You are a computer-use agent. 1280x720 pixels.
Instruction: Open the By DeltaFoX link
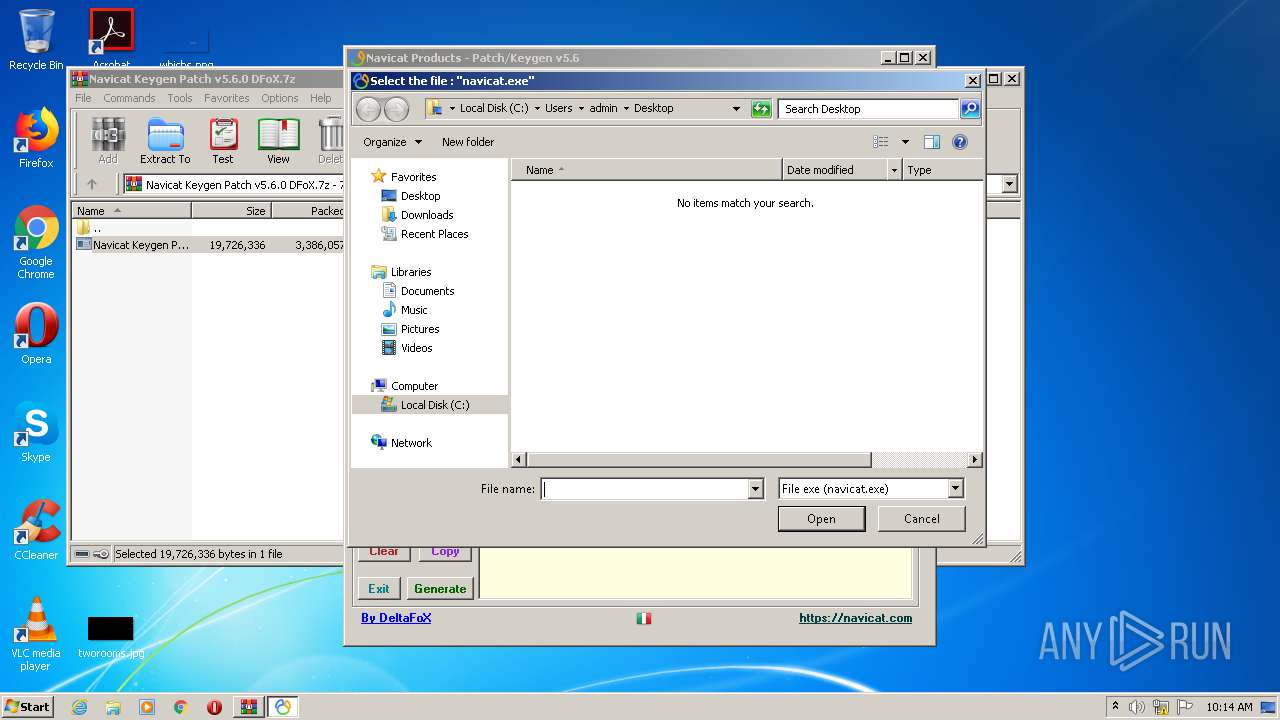pyautogui.click(x=396, y=618)
